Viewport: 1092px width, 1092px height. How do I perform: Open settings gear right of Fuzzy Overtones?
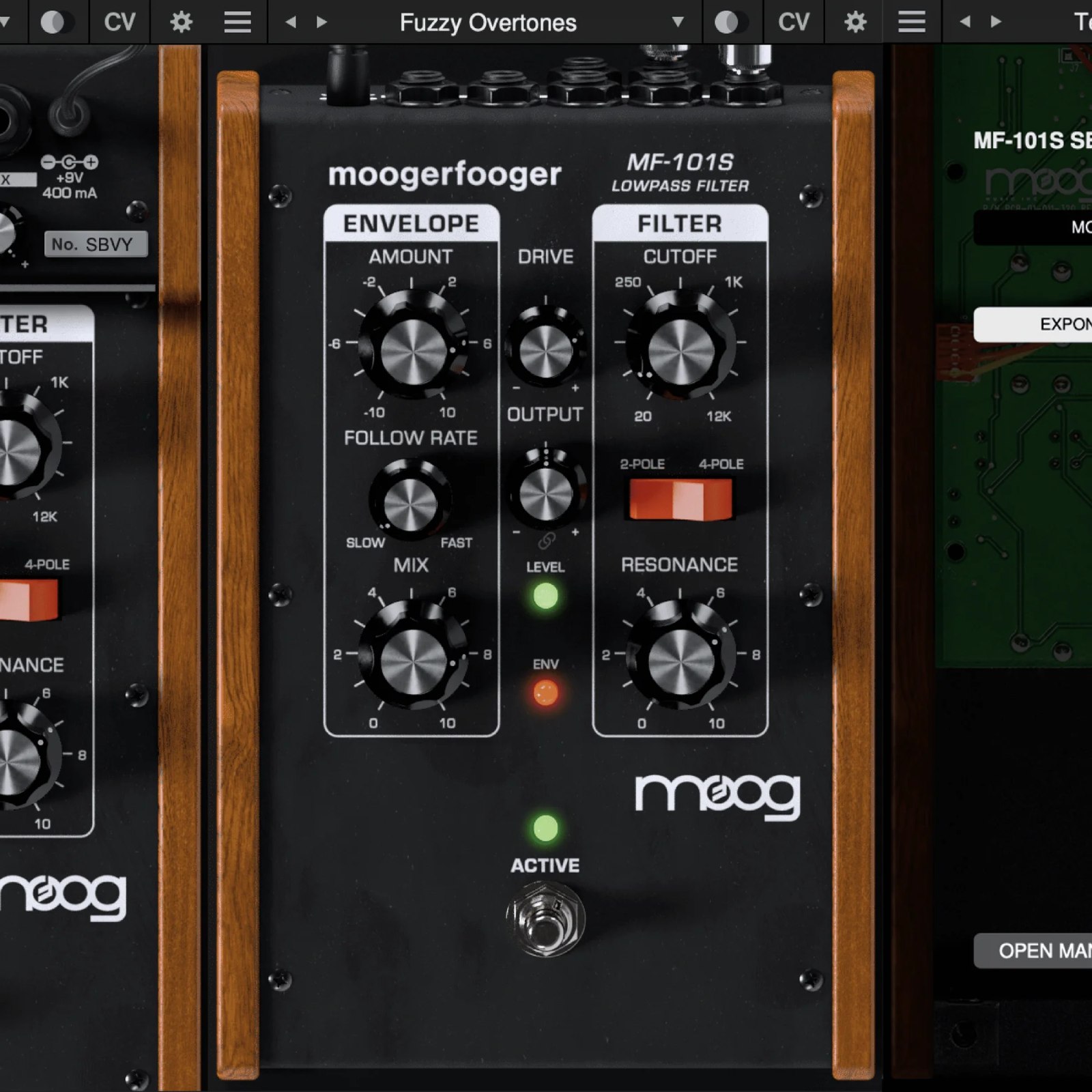(x=854, y=23)
